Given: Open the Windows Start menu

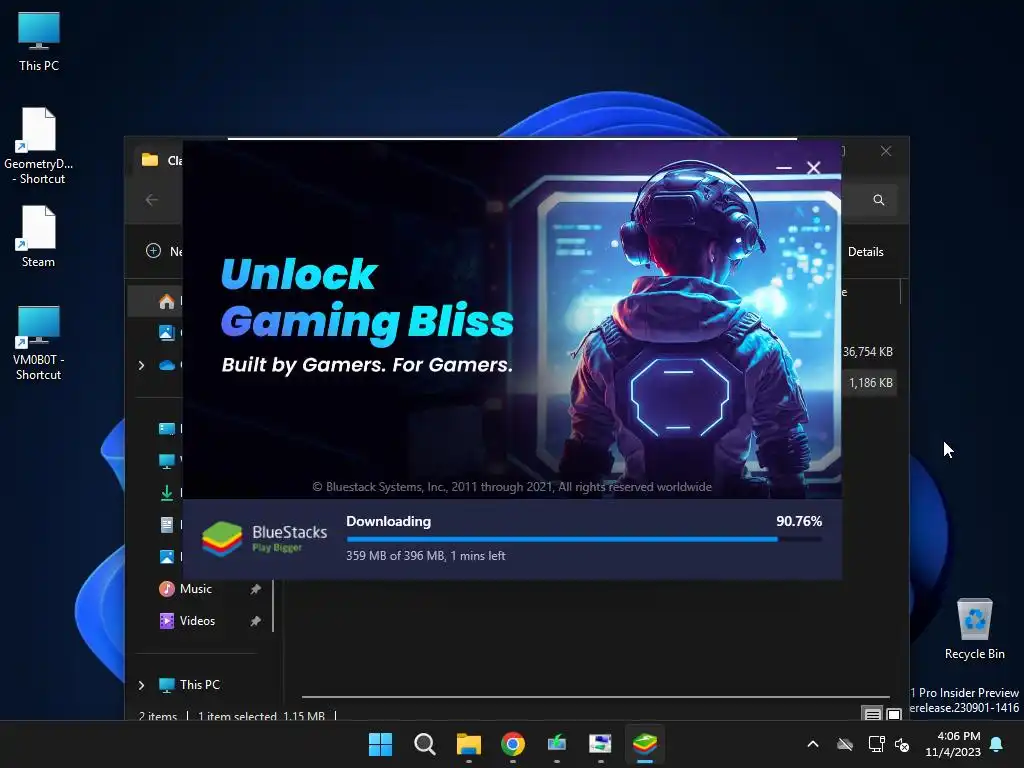Looking at the screenshot, I should [380, 744].
